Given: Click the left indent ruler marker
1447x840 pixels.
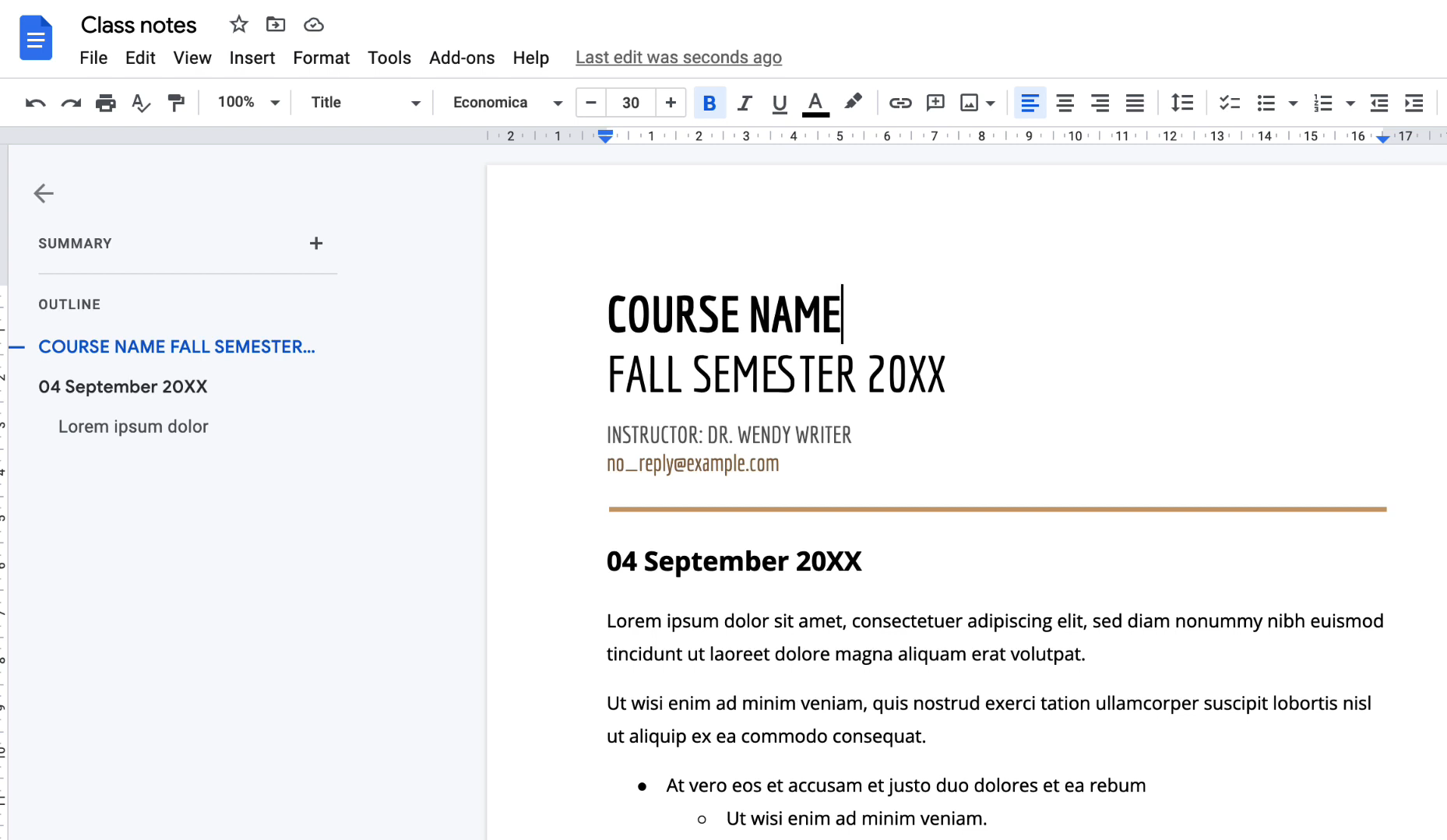Looking at the screenshot, I should coord(605,136).
